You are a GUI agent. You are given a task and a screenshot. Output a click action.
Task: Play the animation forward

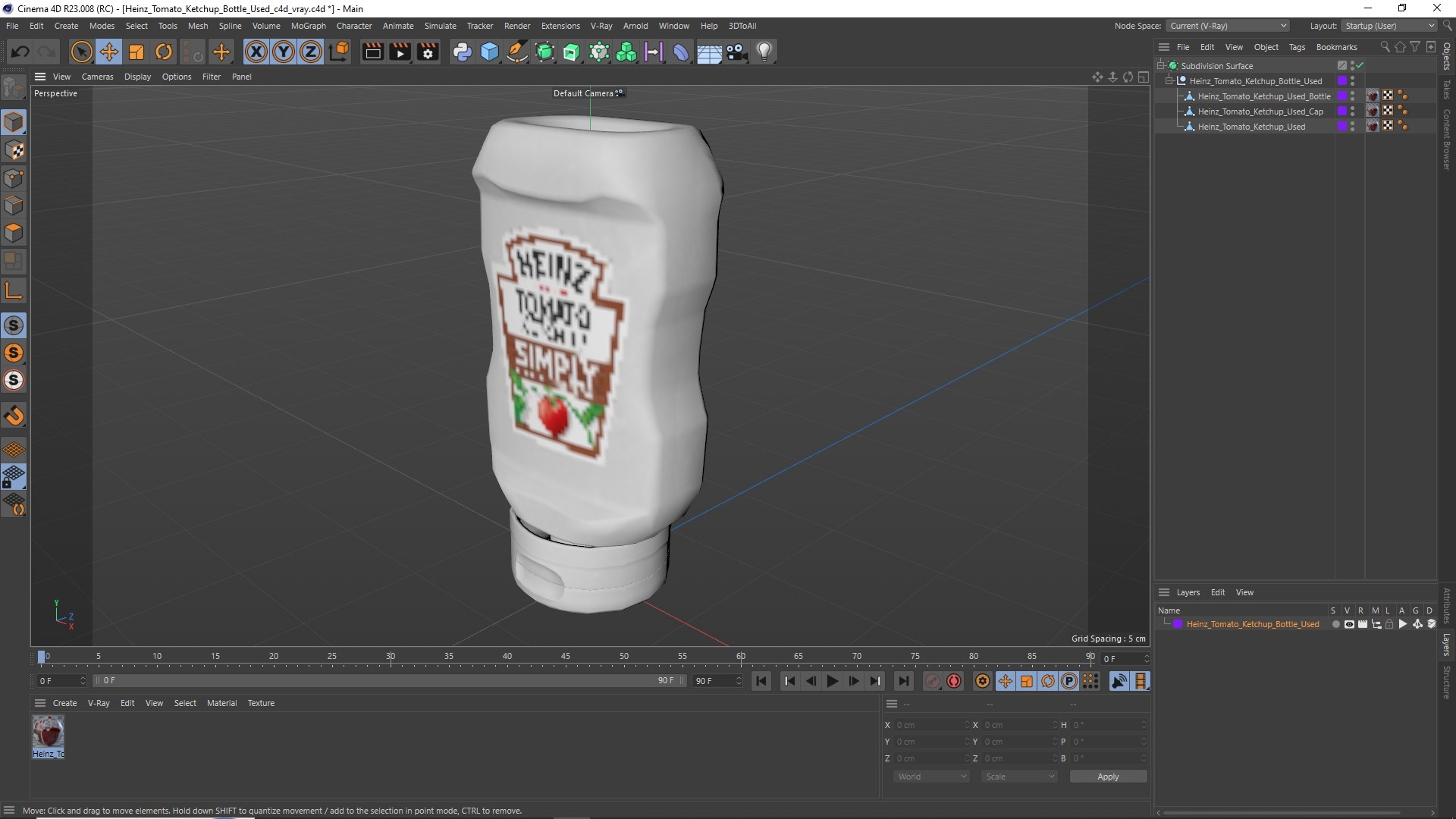832,681
